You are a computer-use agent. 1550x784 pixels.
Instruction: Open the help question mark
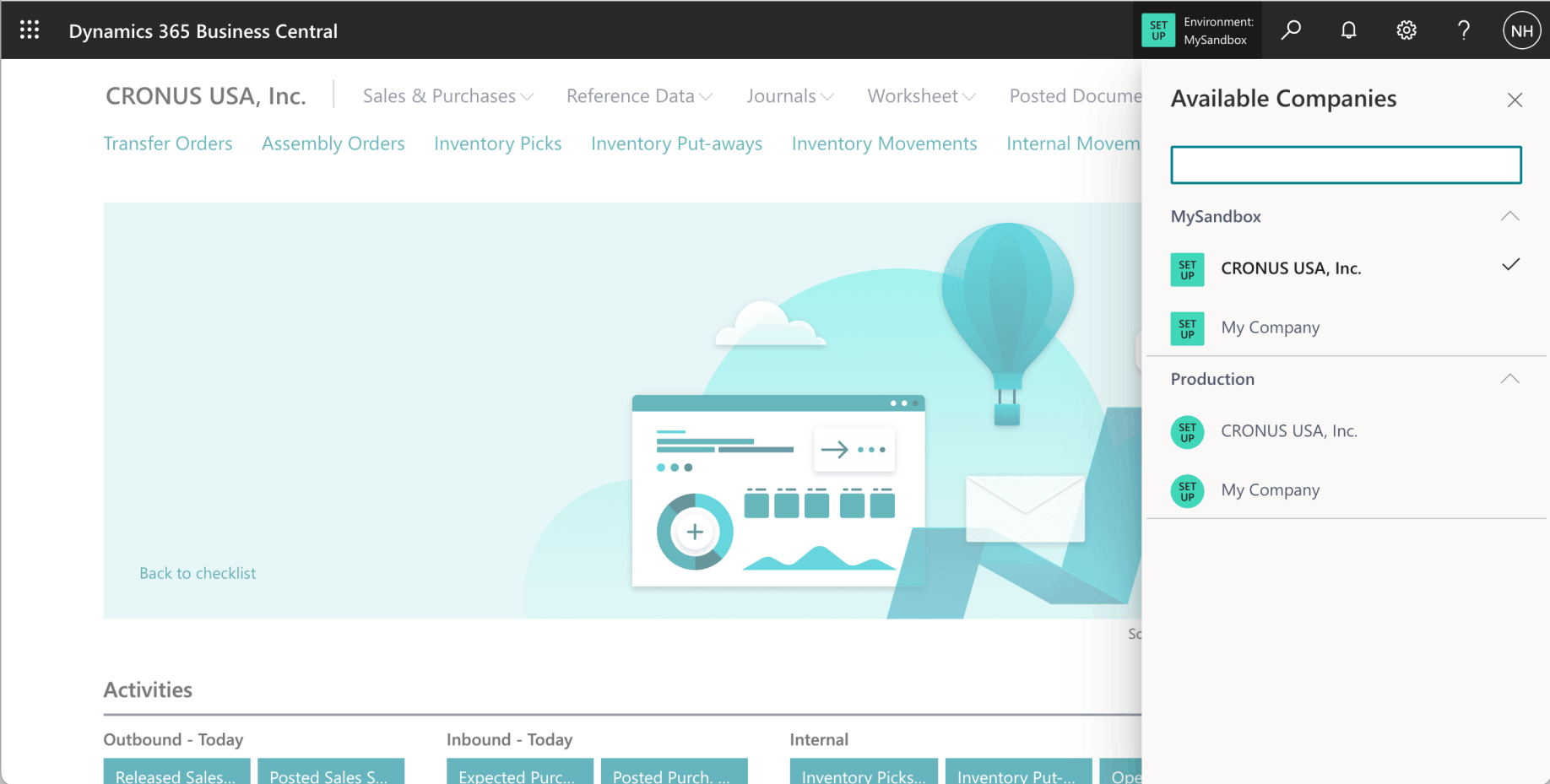1463,30
